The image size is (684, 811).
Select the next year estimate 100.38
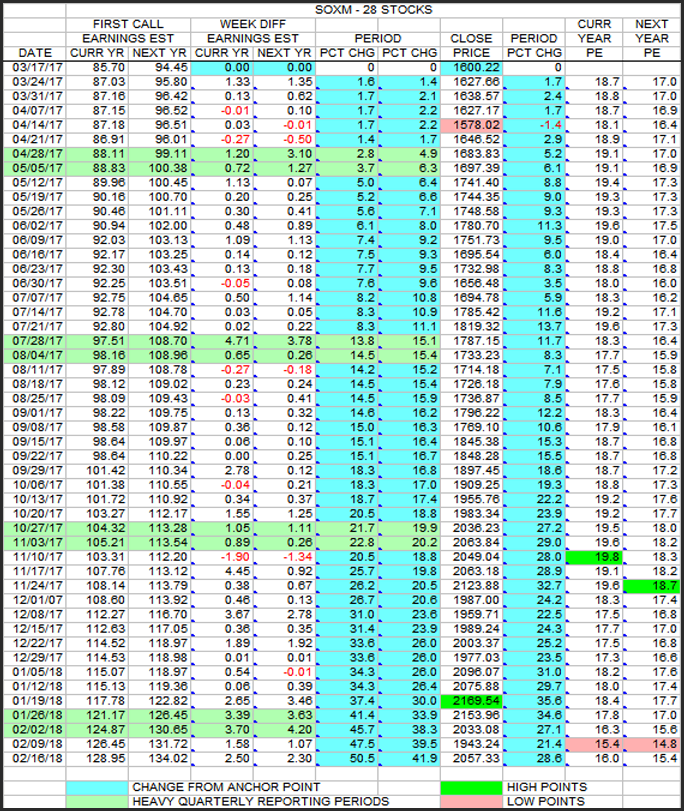pyautogui.click(x=159, y=169)
